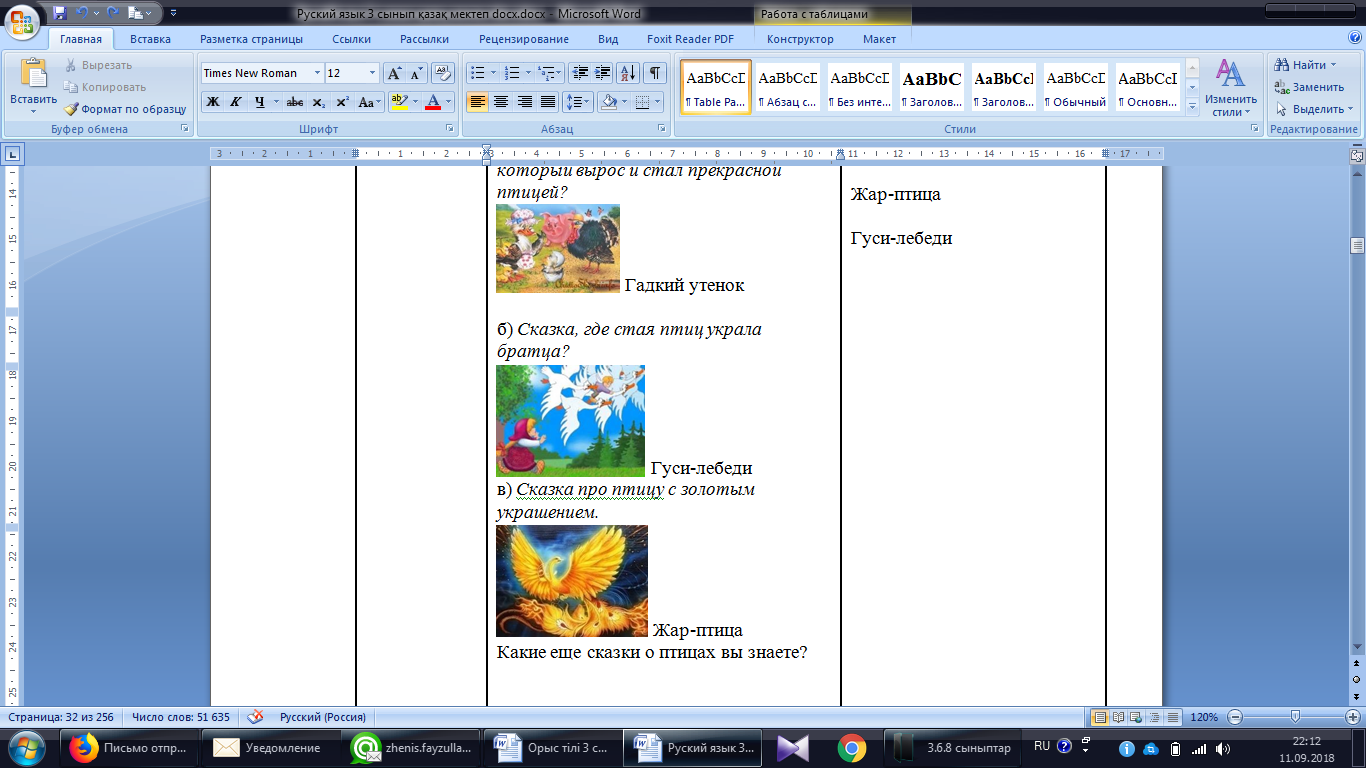
Task: Expand the font name dropdown (Times New Roman)
Action: [317, 73]
